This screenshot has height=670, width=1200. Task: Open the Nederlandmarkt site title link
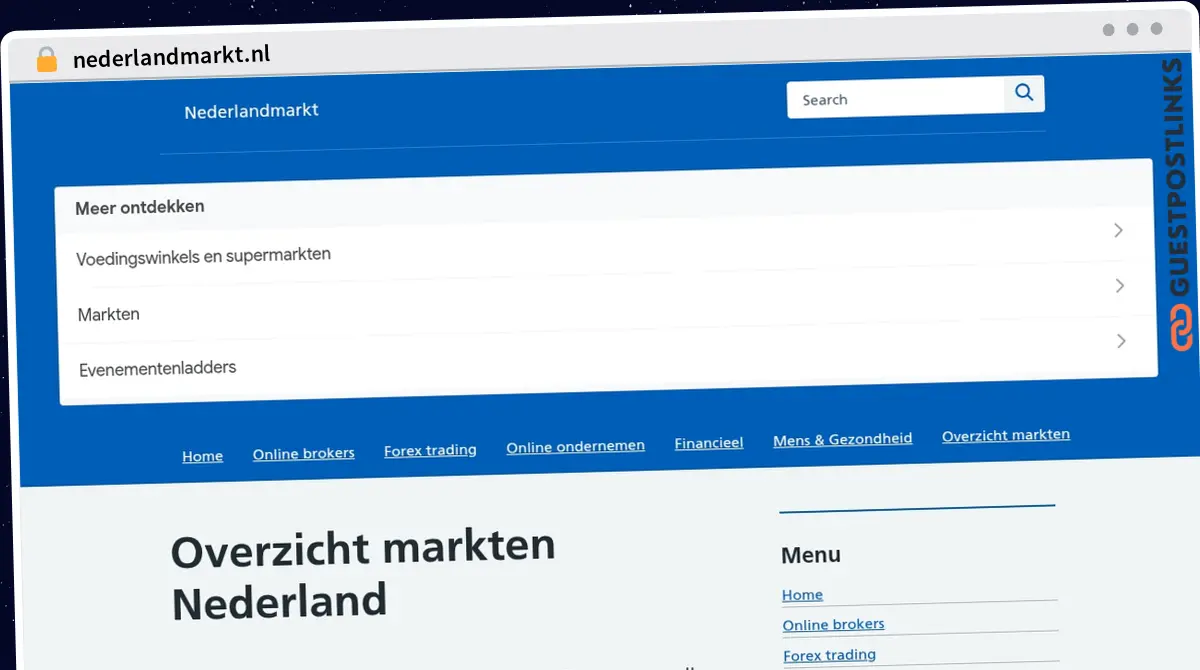(251, 111)
